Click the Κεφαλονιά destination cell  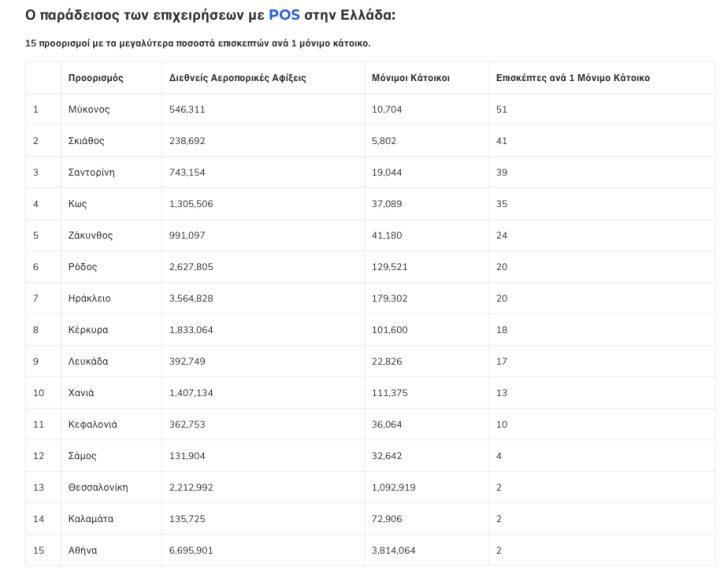point(92,424)
